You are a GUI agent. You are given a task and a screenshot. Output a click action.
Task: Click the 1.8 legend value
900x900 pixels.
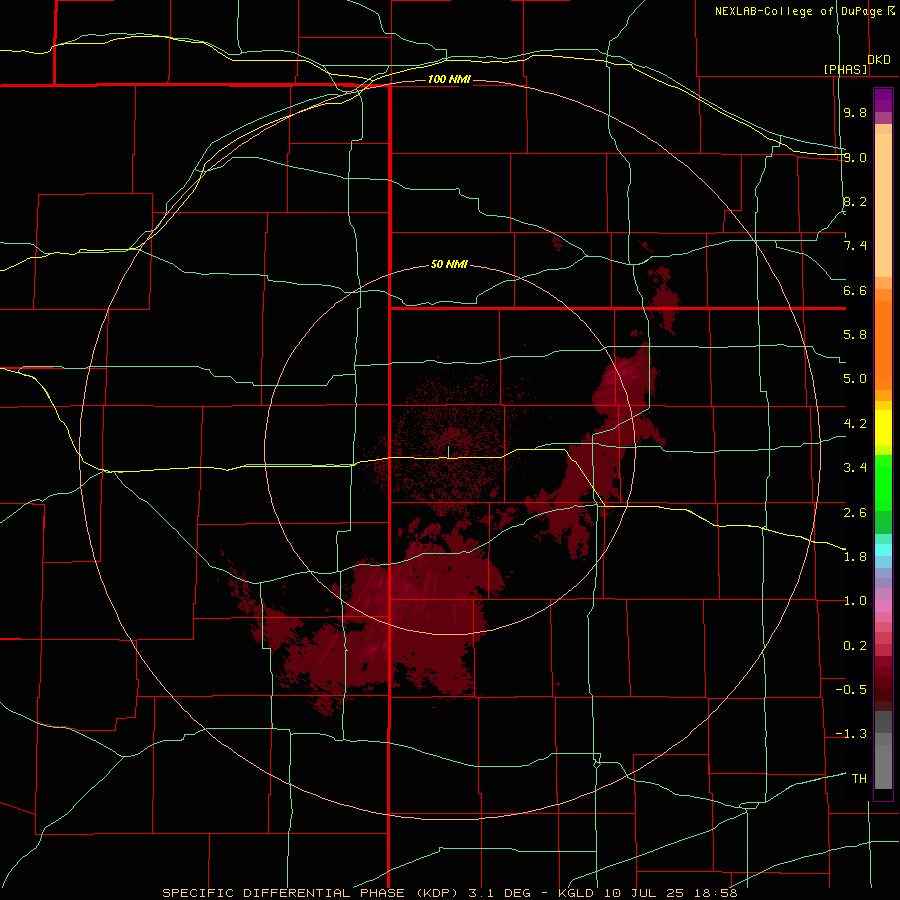pyautogui.click(x=855, y=557)
